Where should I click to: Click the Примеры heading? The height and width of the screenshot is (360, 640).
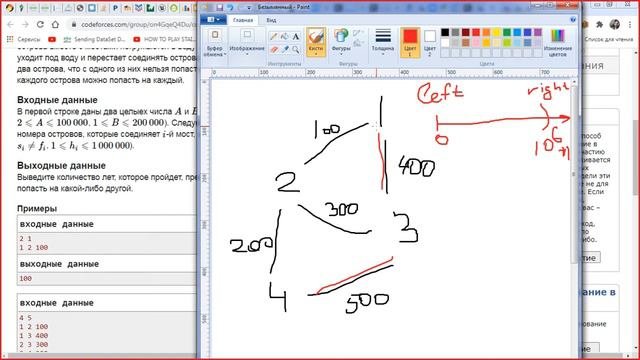pyautogui.click(x=37, y=209)
